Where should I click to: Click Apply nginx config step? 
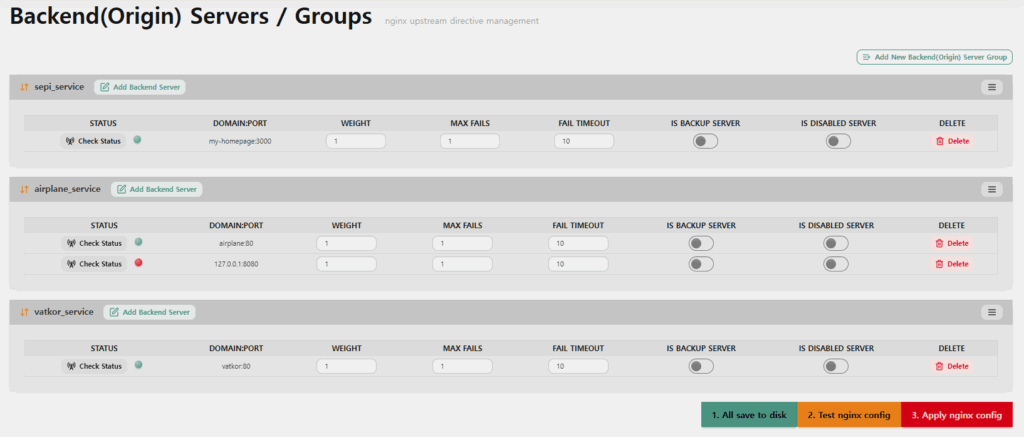[957, 415]
